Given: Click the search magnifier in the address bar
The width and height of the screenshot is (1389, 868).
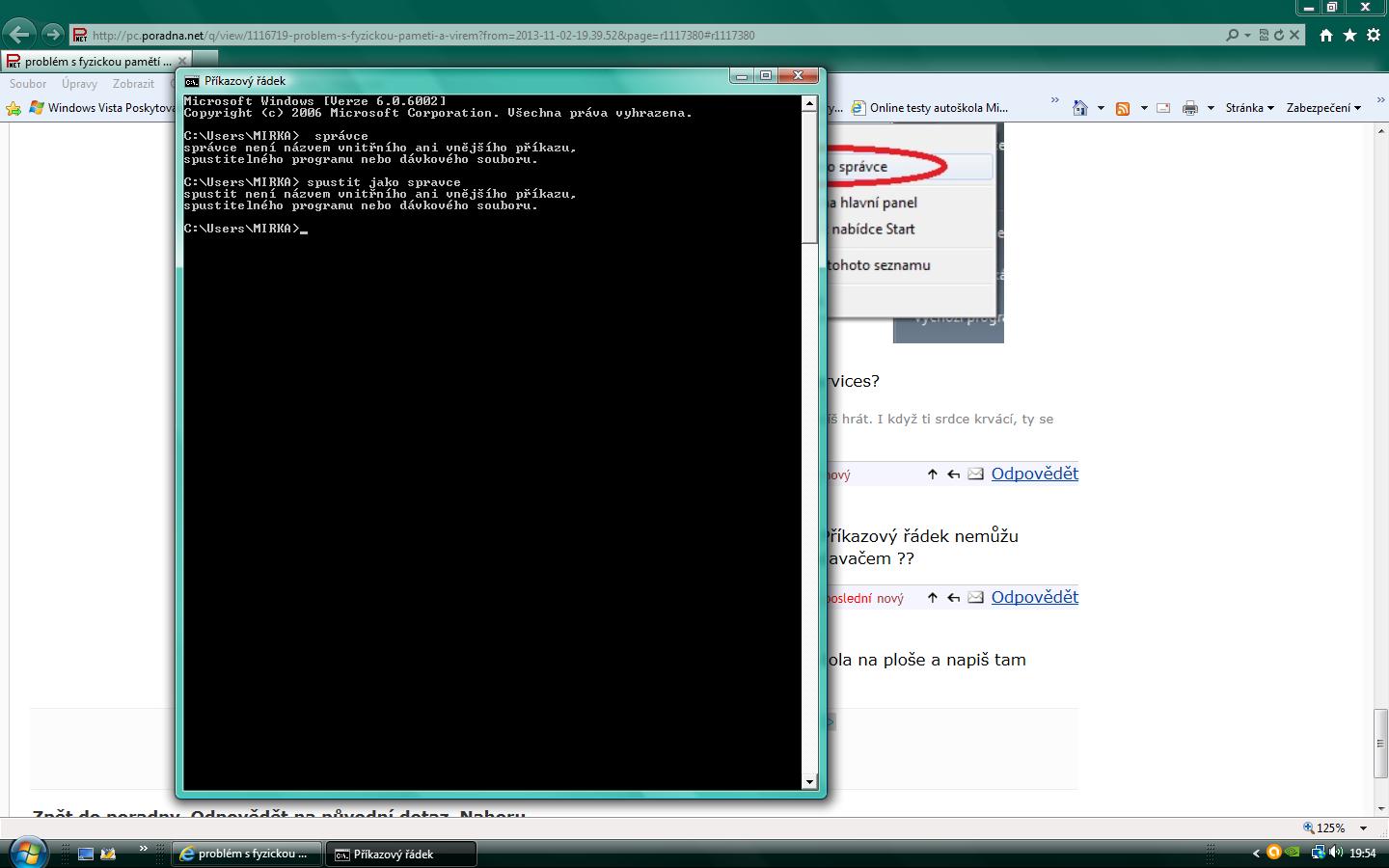Looking at the screenshot, I should coord(1232,35).
